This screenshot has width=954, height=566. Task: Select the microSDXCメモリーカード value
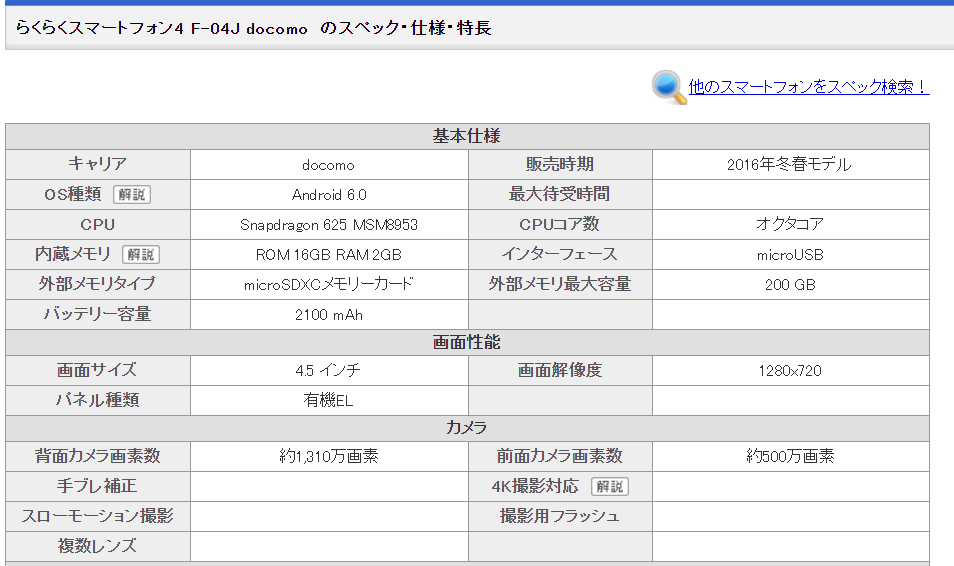tap(329, 284)
